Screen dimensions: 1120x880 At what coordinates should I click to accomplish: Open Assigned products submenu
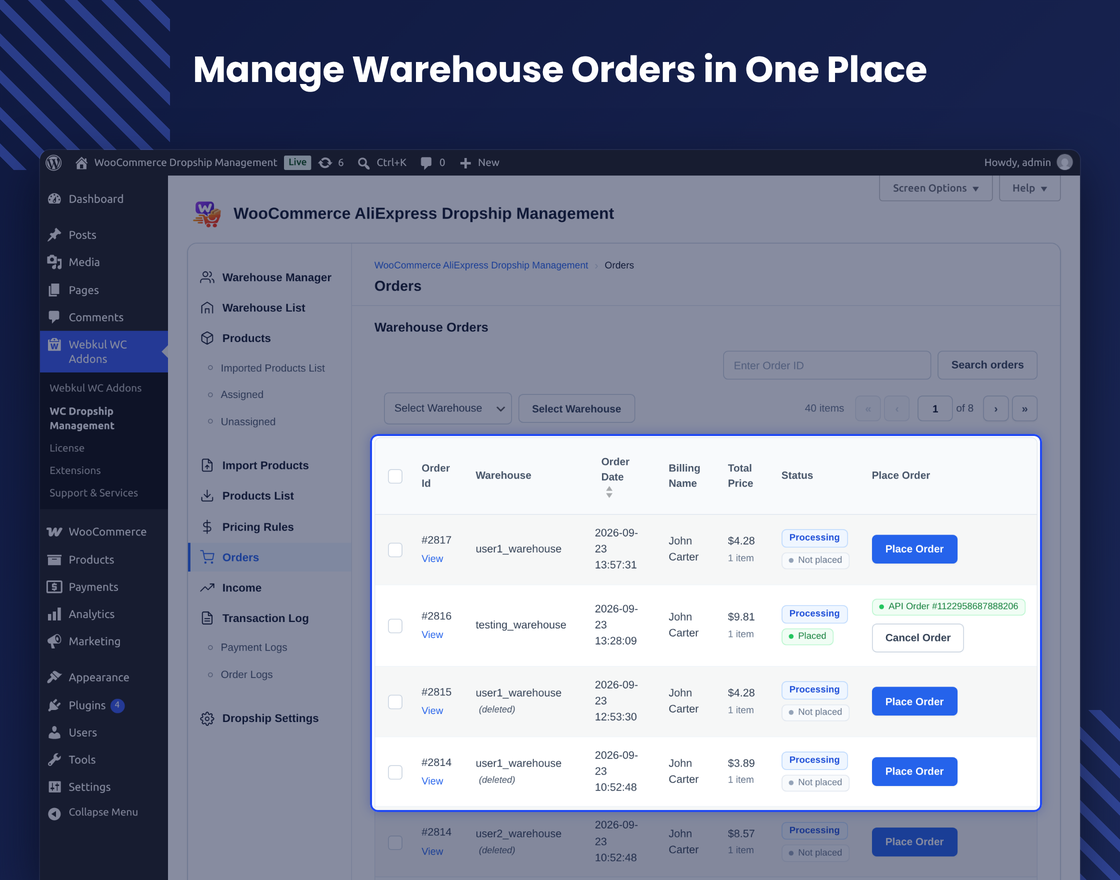click(242, 394)
